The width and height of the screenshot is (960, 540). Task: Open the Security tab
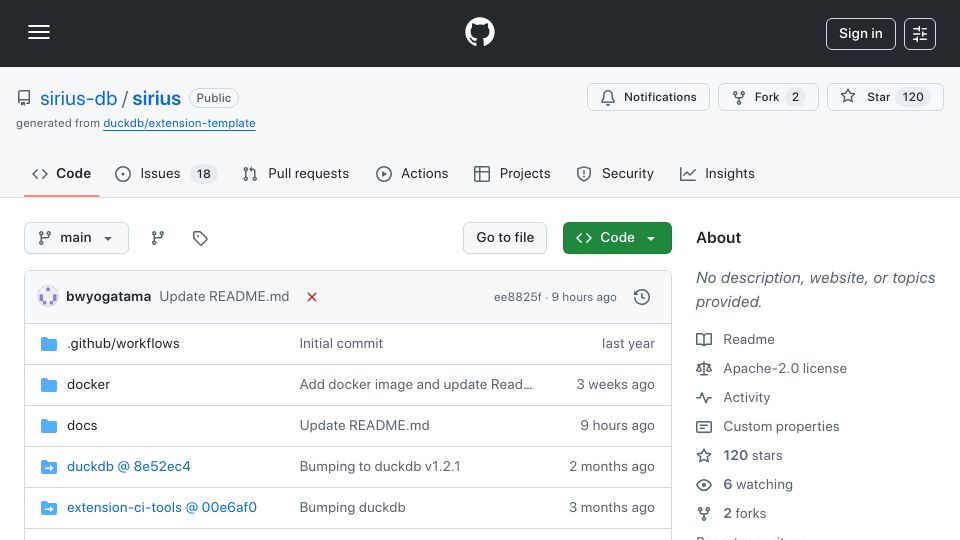click(x=615, y=174)
